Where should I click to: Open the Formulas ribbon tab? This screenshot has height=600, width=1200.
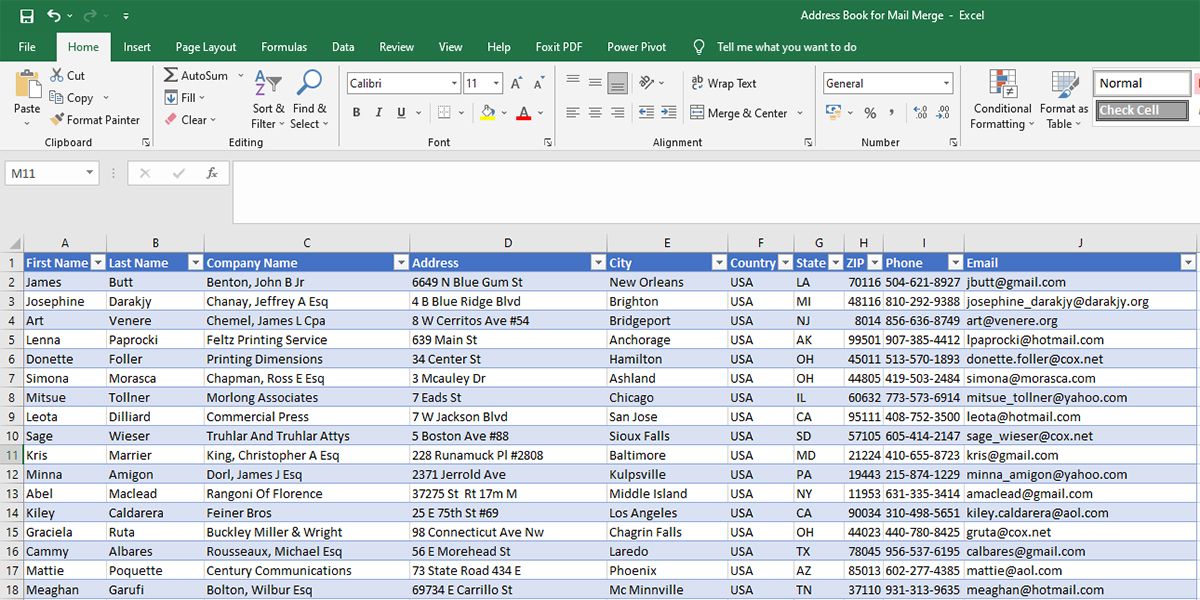coord(284,47)
